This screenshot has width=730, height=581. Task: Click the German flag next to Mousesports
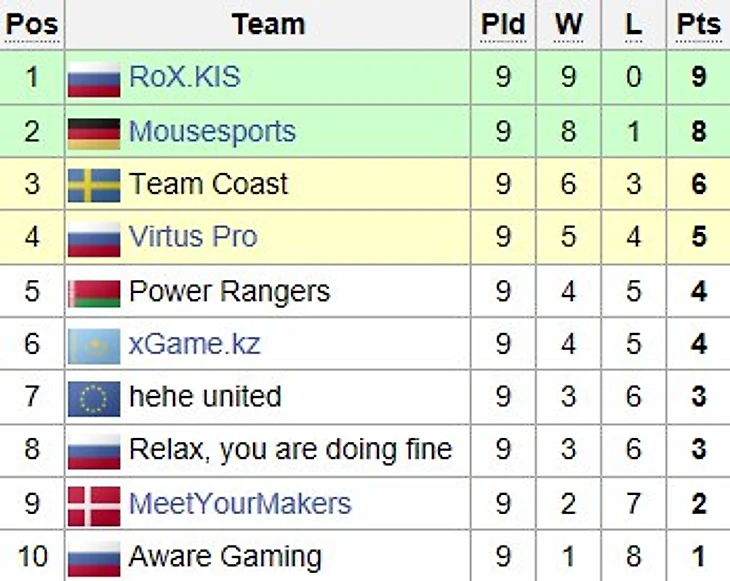[x=94, y=134]
